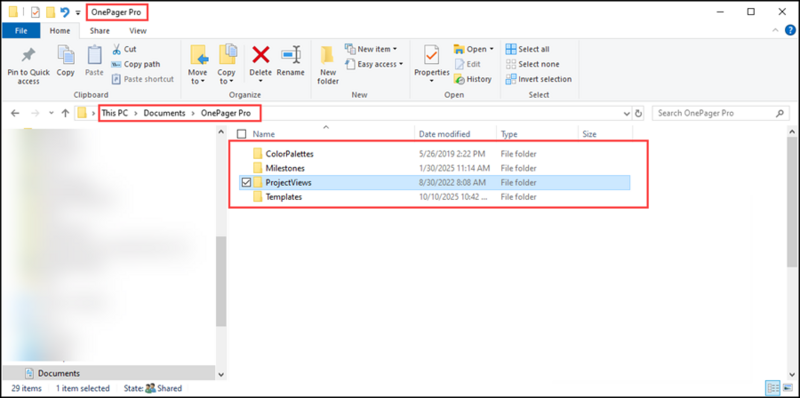Screen dimensions: 800x398
Task: Click the quick-access Properties checkmark icon
Action: pos(35,12)
